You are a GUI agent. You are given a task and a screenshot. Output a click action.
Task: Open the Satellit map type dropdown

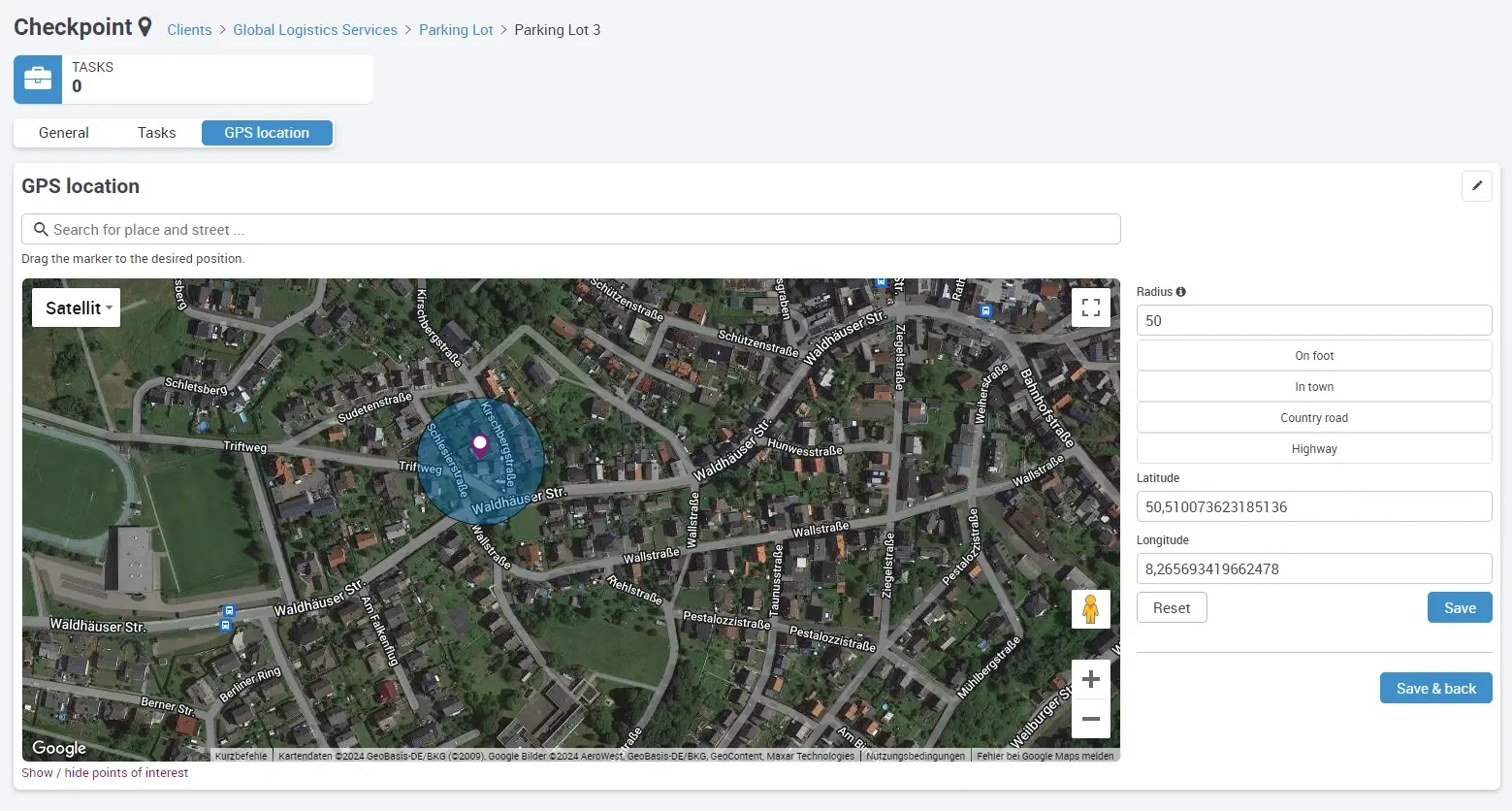(x=75, y=308)
